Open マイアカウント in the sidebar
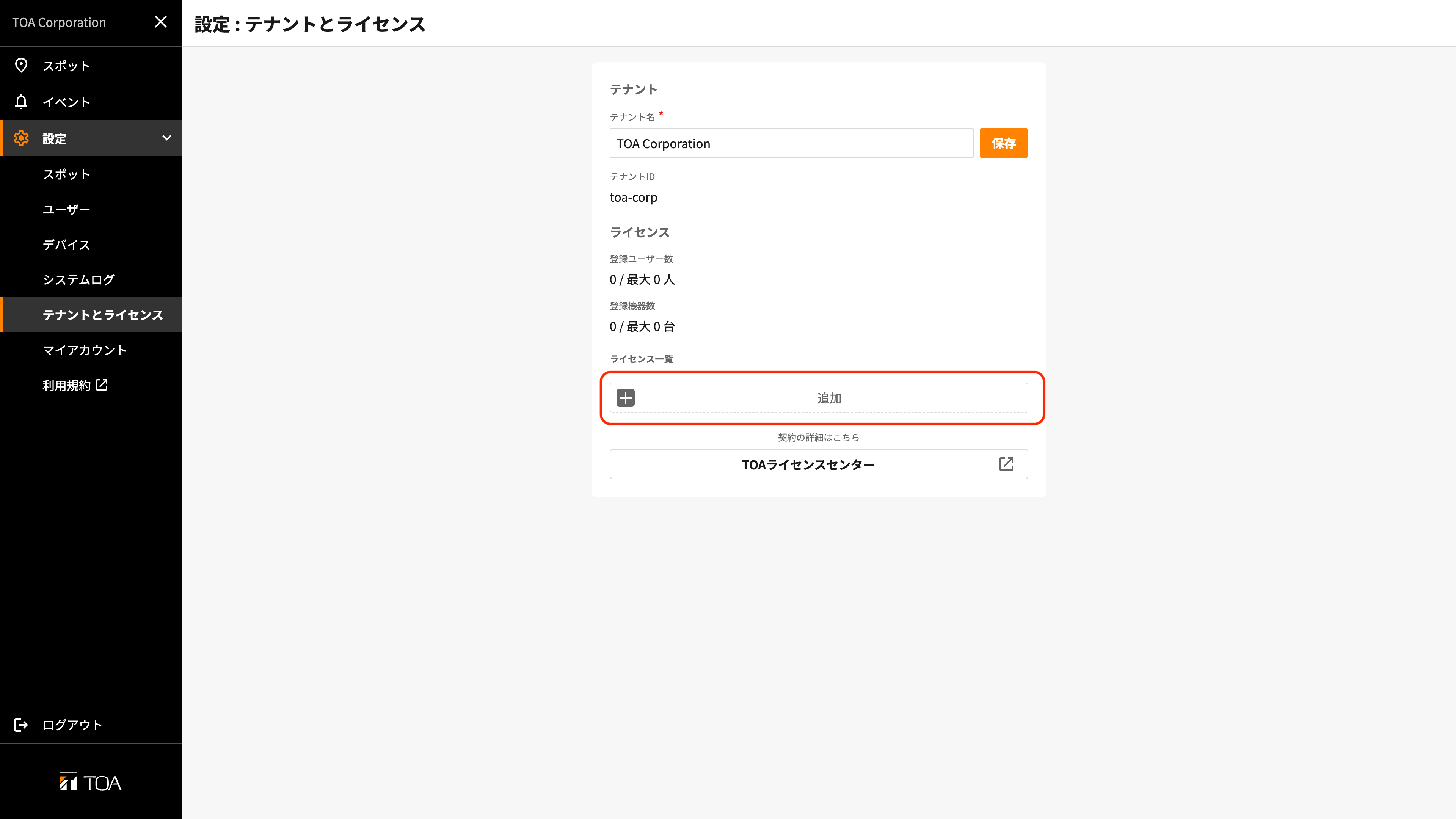The image size is (1456, 819). 91,350
